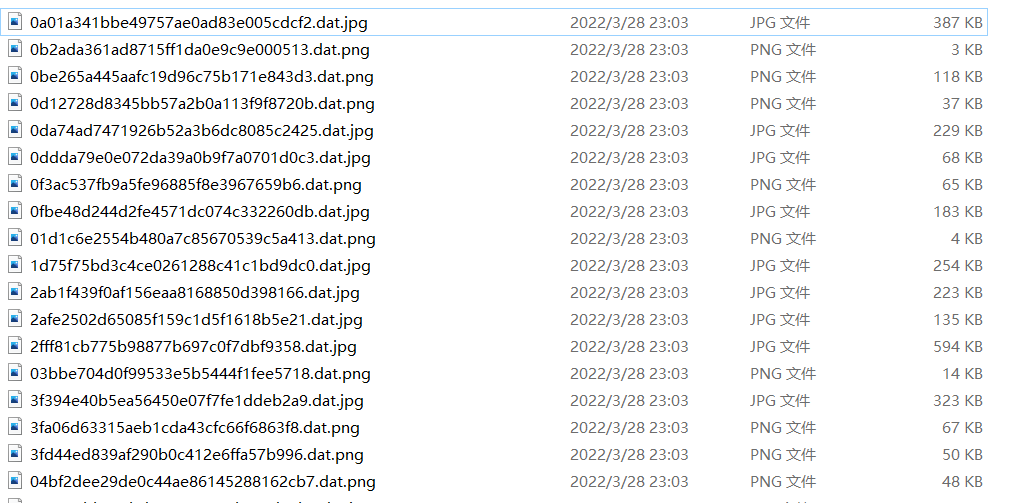Click the icon beside 0be265a445aafc19d96c75b171e843d3.dat.png

[15, 76]
